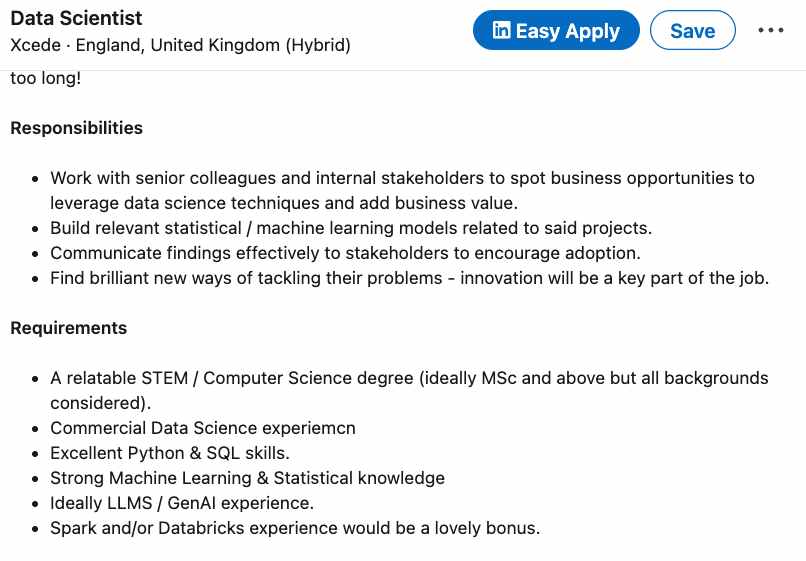
Task: Click the 'Spark and/or Databricks' bonus line
Action: pyautogui.click(x=295, y=528)
